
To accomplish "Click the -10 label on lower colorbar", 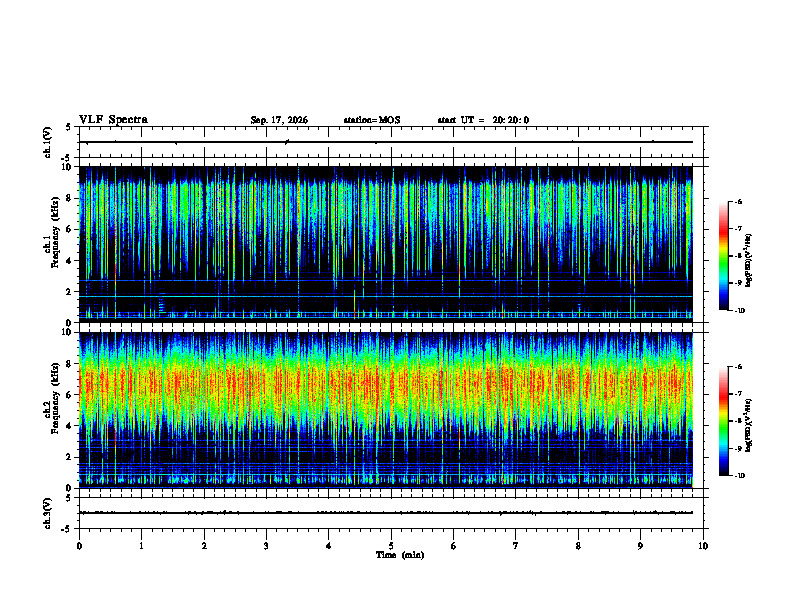I will [740, 475].
